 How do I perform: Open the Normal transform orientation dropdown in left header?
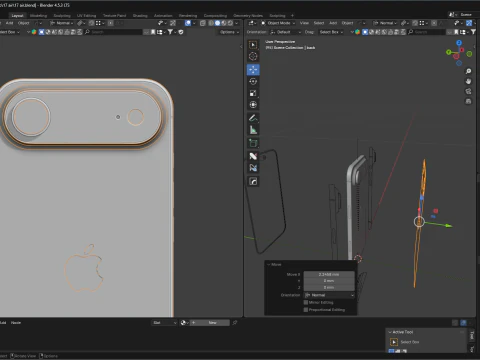point(62,23)
